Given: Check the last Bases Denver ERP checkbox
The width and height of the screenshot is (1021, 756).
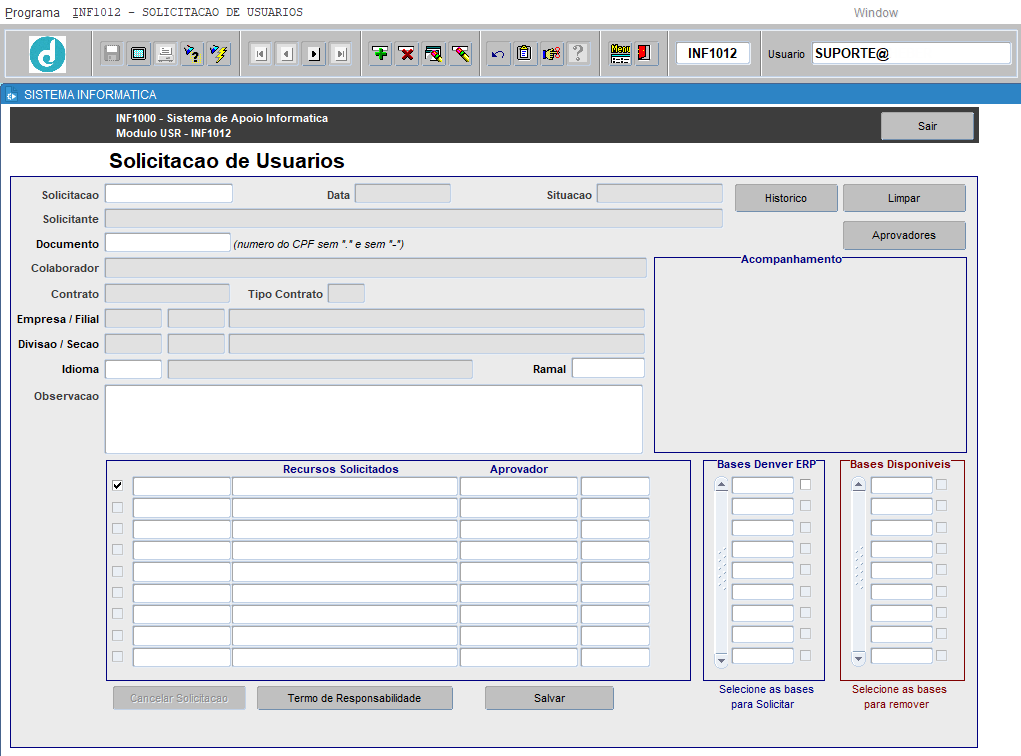Looking at the screenshot, I should [x=805, y=656].
